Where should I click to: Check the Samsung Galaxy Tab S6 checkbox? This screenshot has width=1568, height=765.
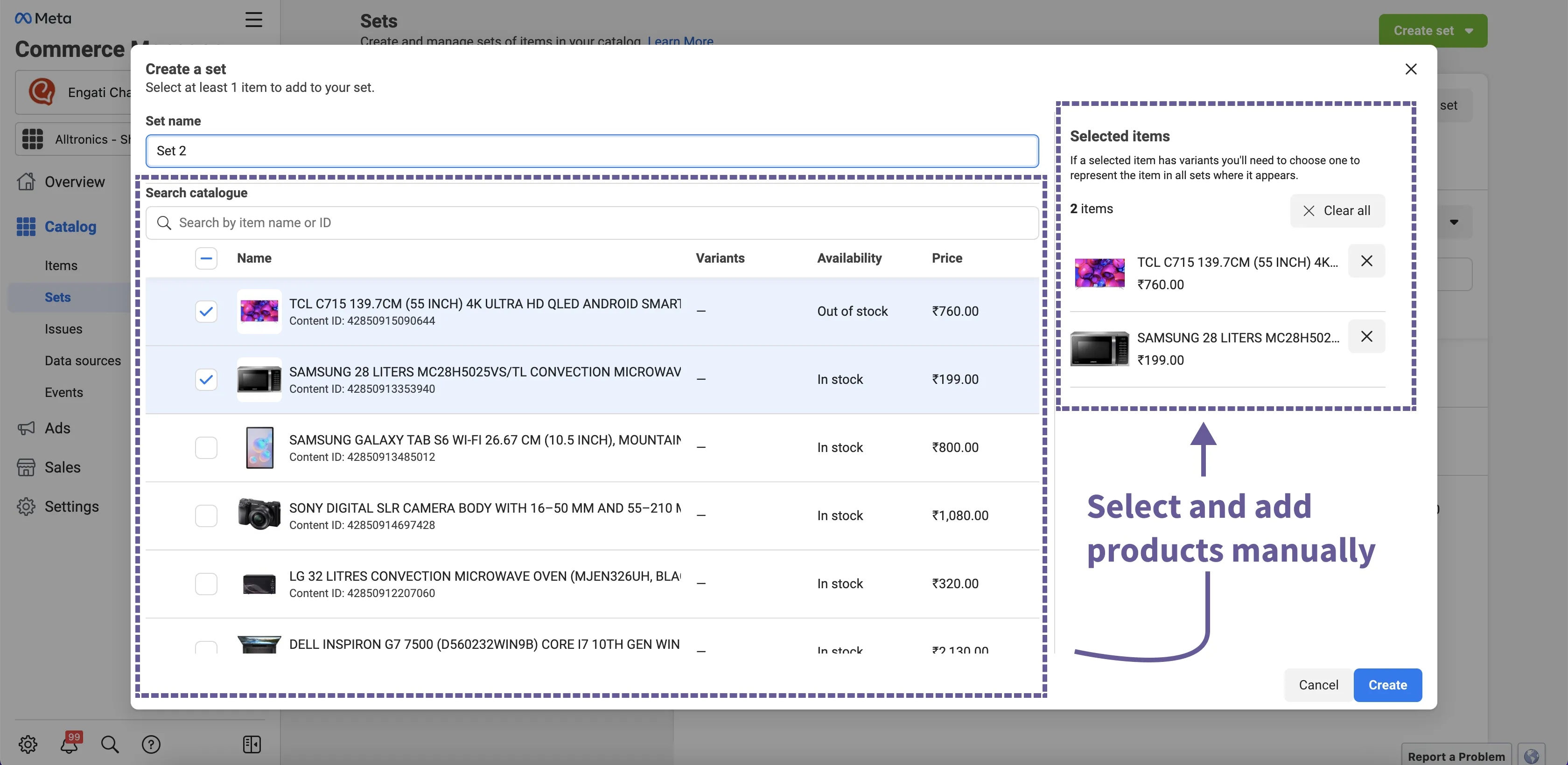[206, 448]
